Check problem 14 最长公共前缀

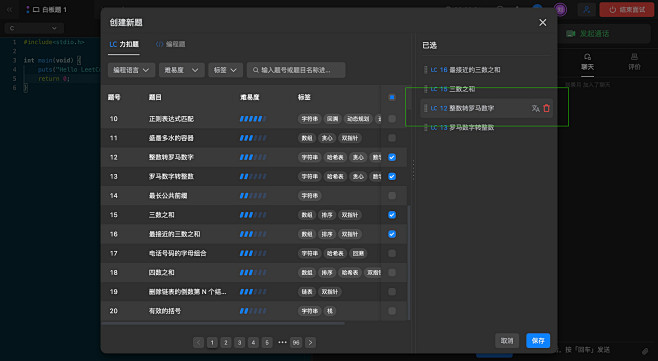[x=392, y=196]
